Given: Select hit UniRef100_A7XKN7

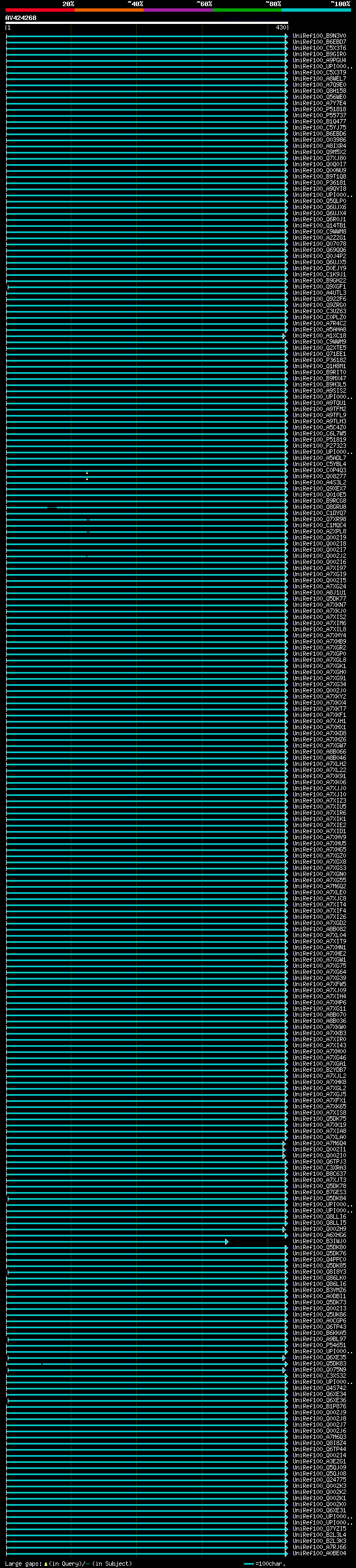Looking at the screenshot, I should point(319,605).
